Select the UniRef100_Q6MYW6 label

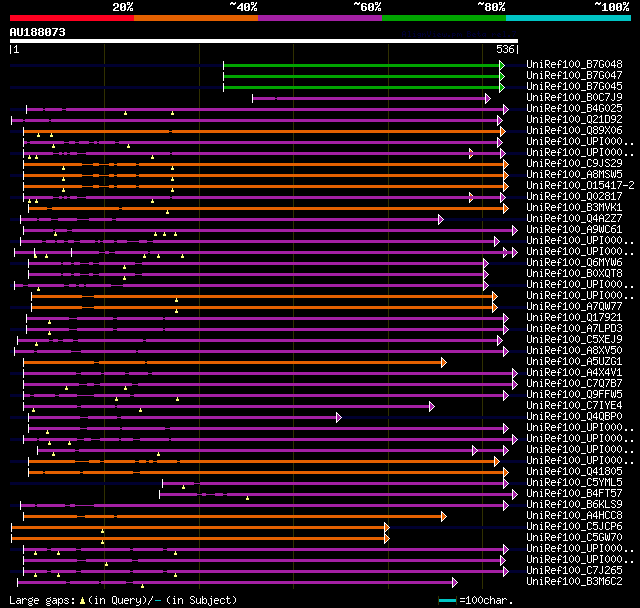[574, 262]
